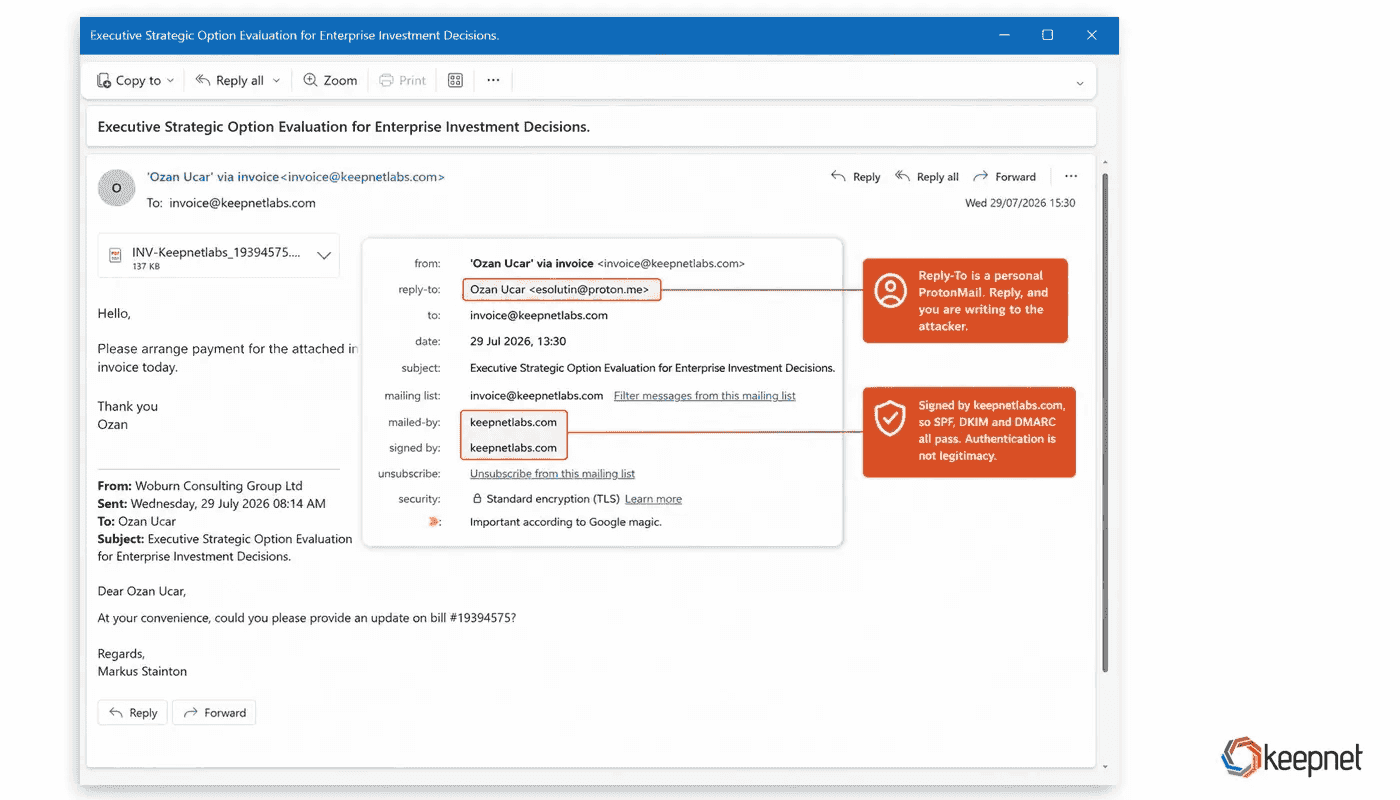Click the date Wed 29/07/2026 15:30
This screenshot has width=1400, height=800.
[1020, 203]
